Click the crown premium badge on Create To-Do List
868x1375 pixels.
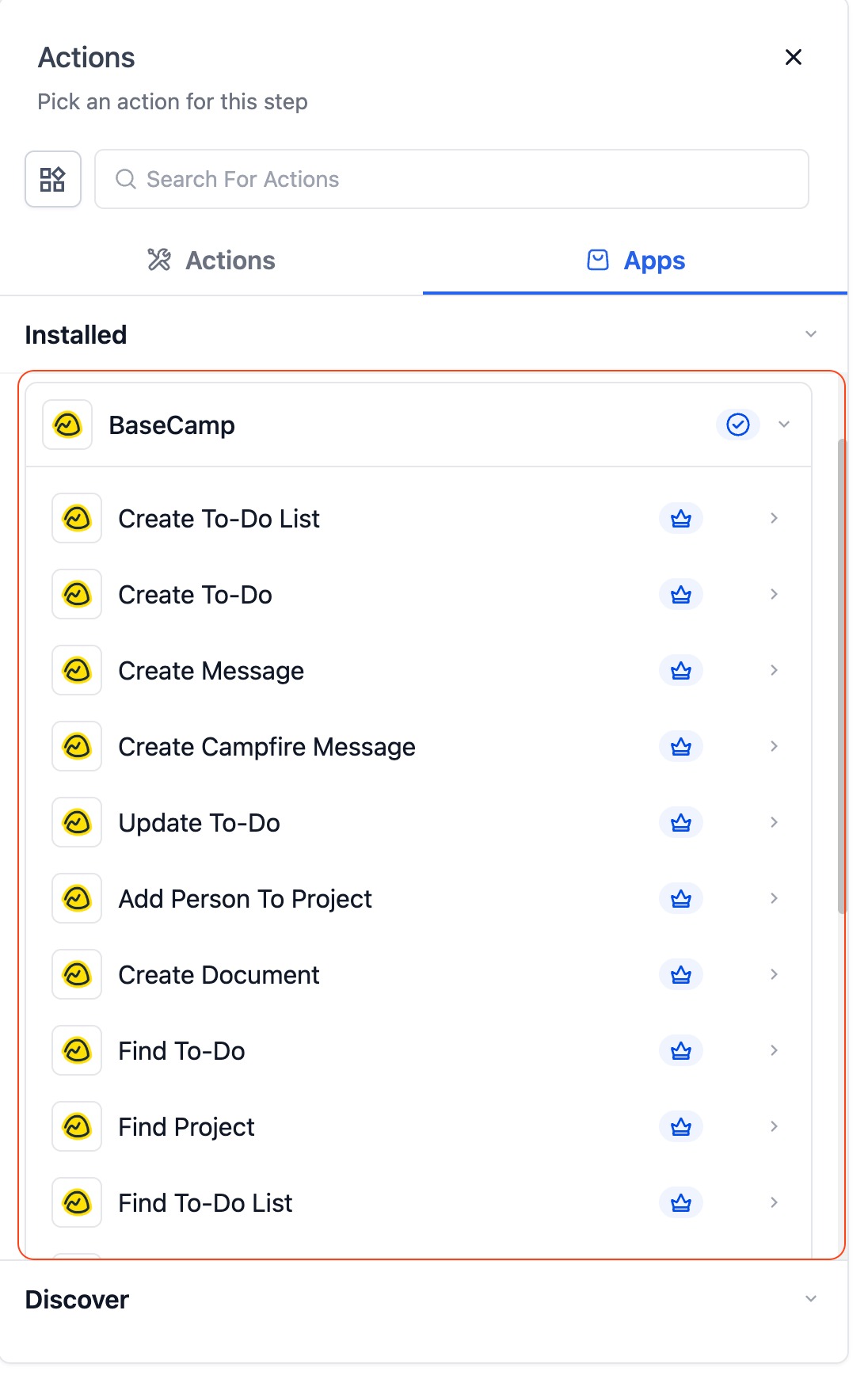[681, 519]
